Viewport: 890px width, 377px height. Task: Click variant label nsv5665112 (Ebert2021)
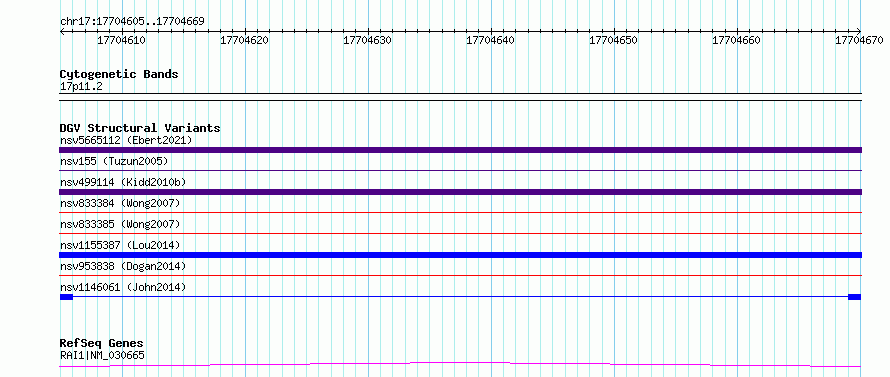click(126, 140)
